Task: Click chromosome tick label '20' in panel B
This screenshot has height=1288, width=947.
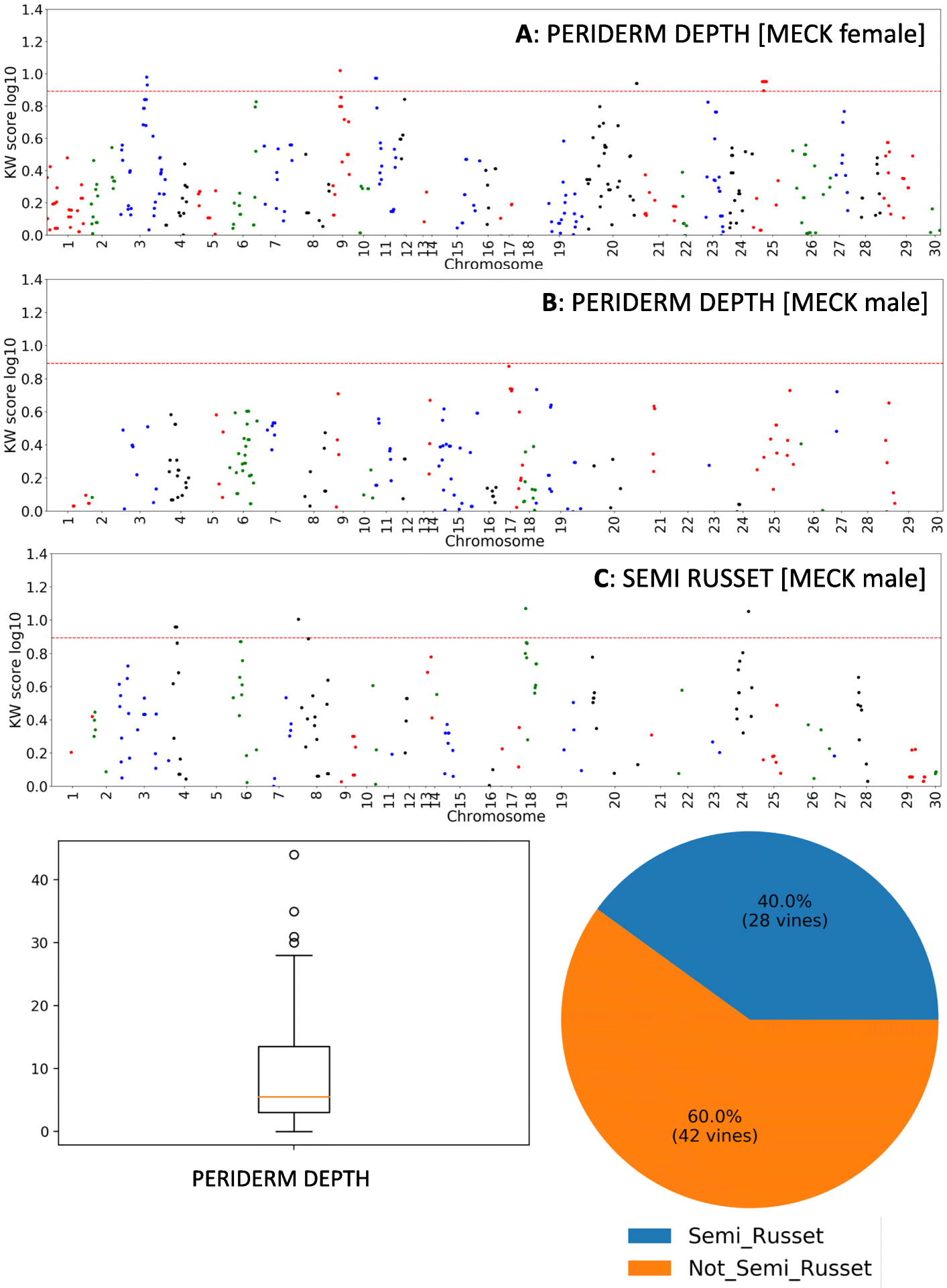Action: [614, 525]
